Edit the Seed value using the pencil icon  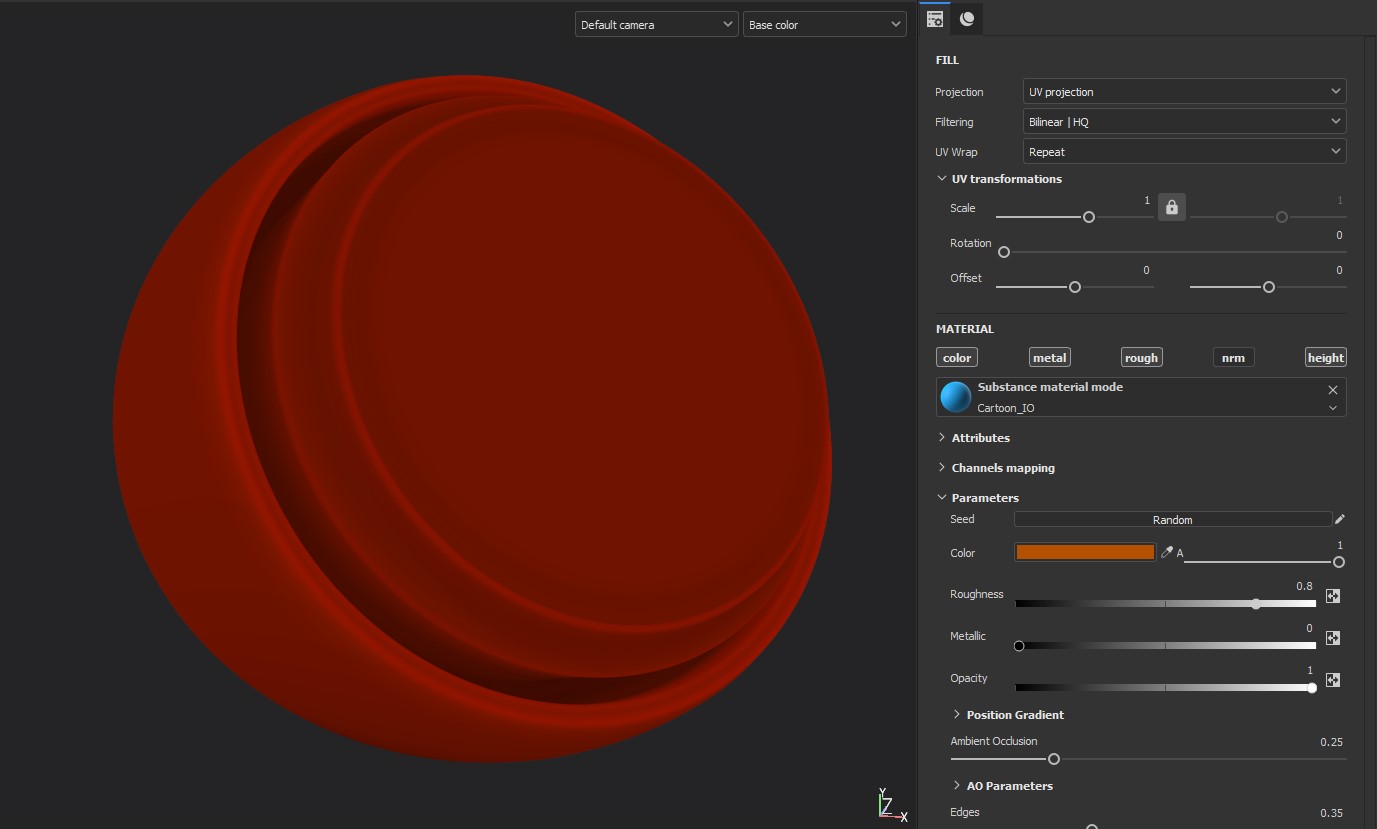(x=1340, y=519)
